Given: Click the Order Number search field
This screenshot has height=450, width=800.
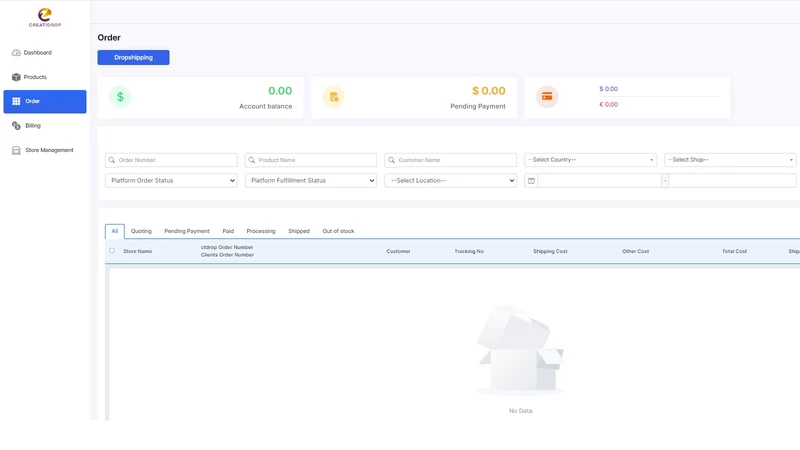Looking at the screenshot, I should click(x=171, y=160).
